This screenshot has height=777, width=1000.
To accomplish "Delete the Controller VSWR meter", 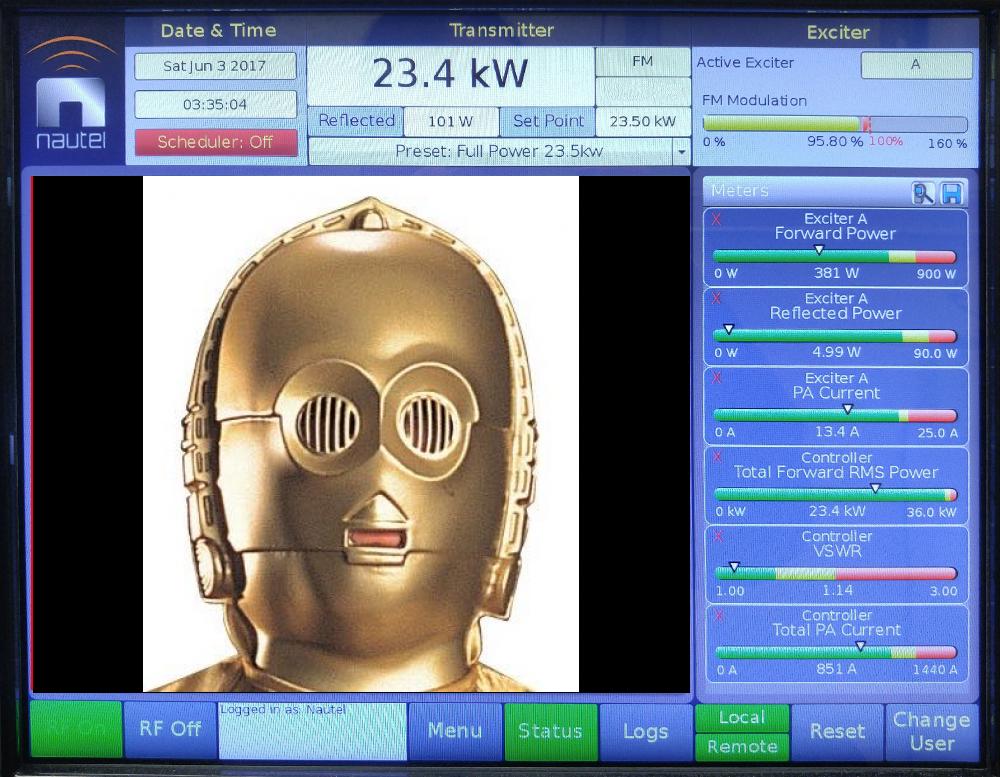I will click(716, 536).
